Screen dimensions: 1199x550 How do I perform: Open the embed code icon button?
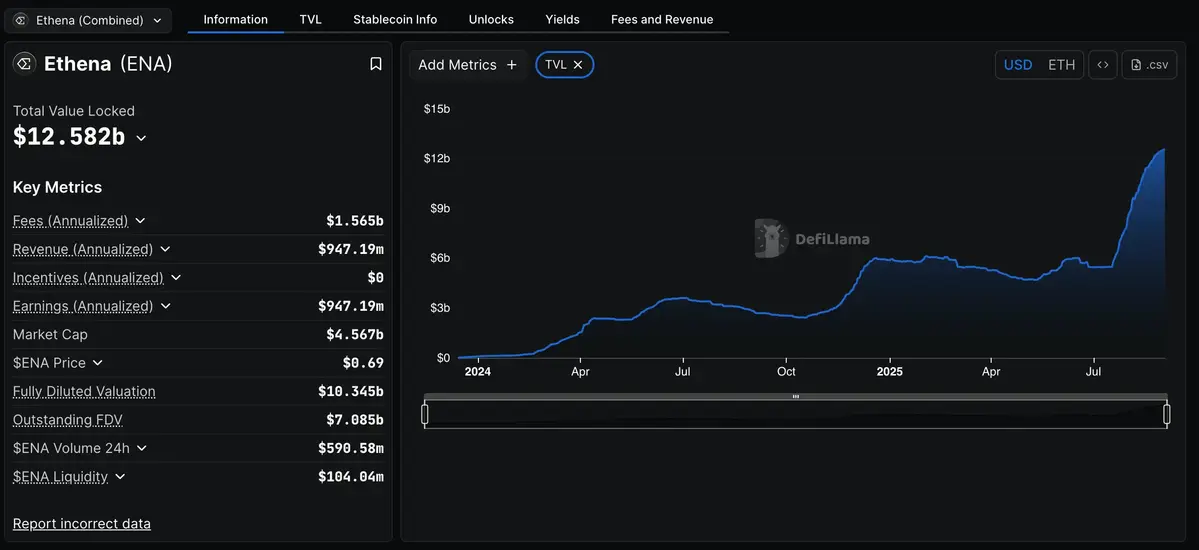tap(1102, 65)
